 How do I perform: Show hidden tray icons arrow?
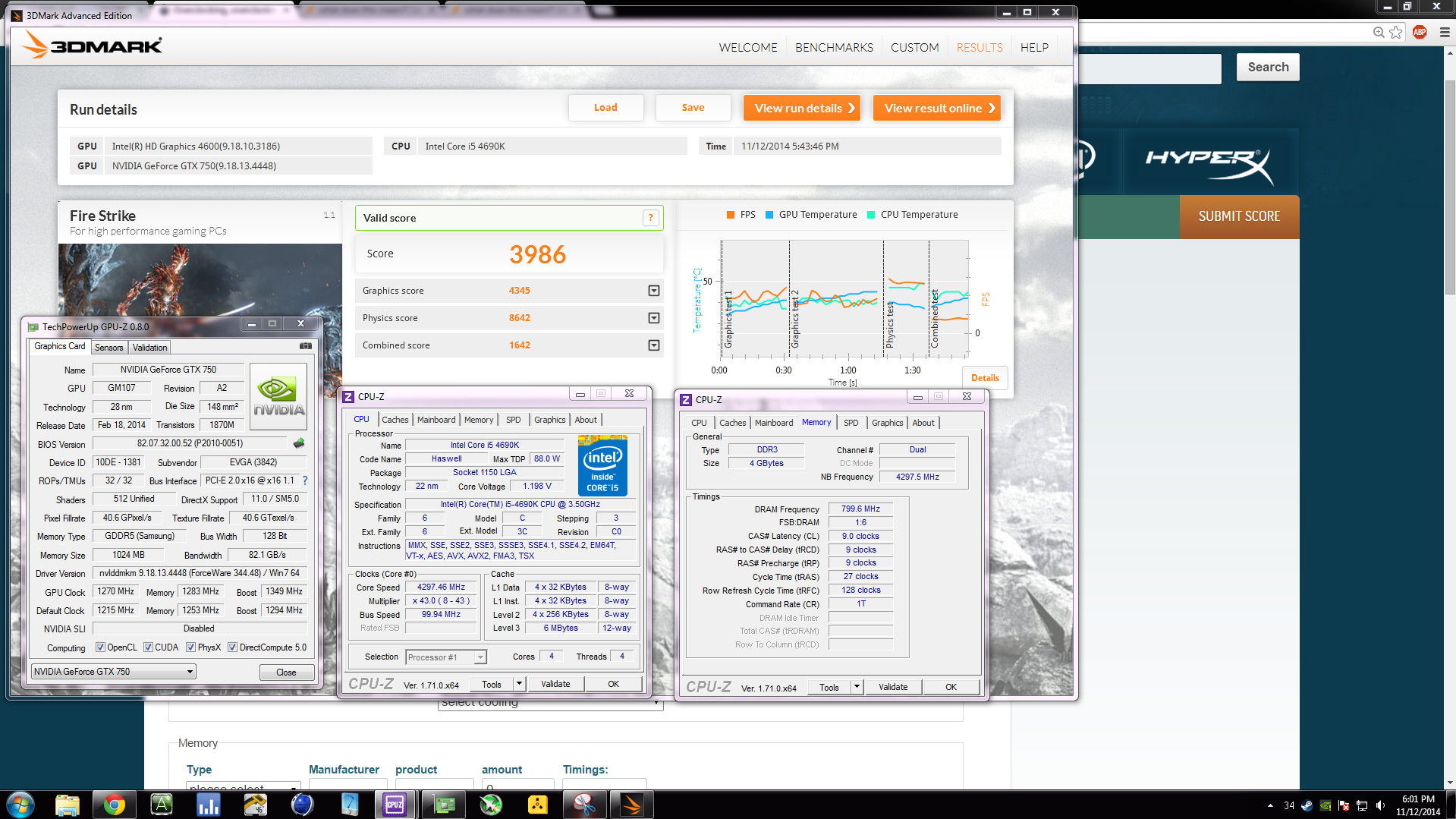point(1270,805)
